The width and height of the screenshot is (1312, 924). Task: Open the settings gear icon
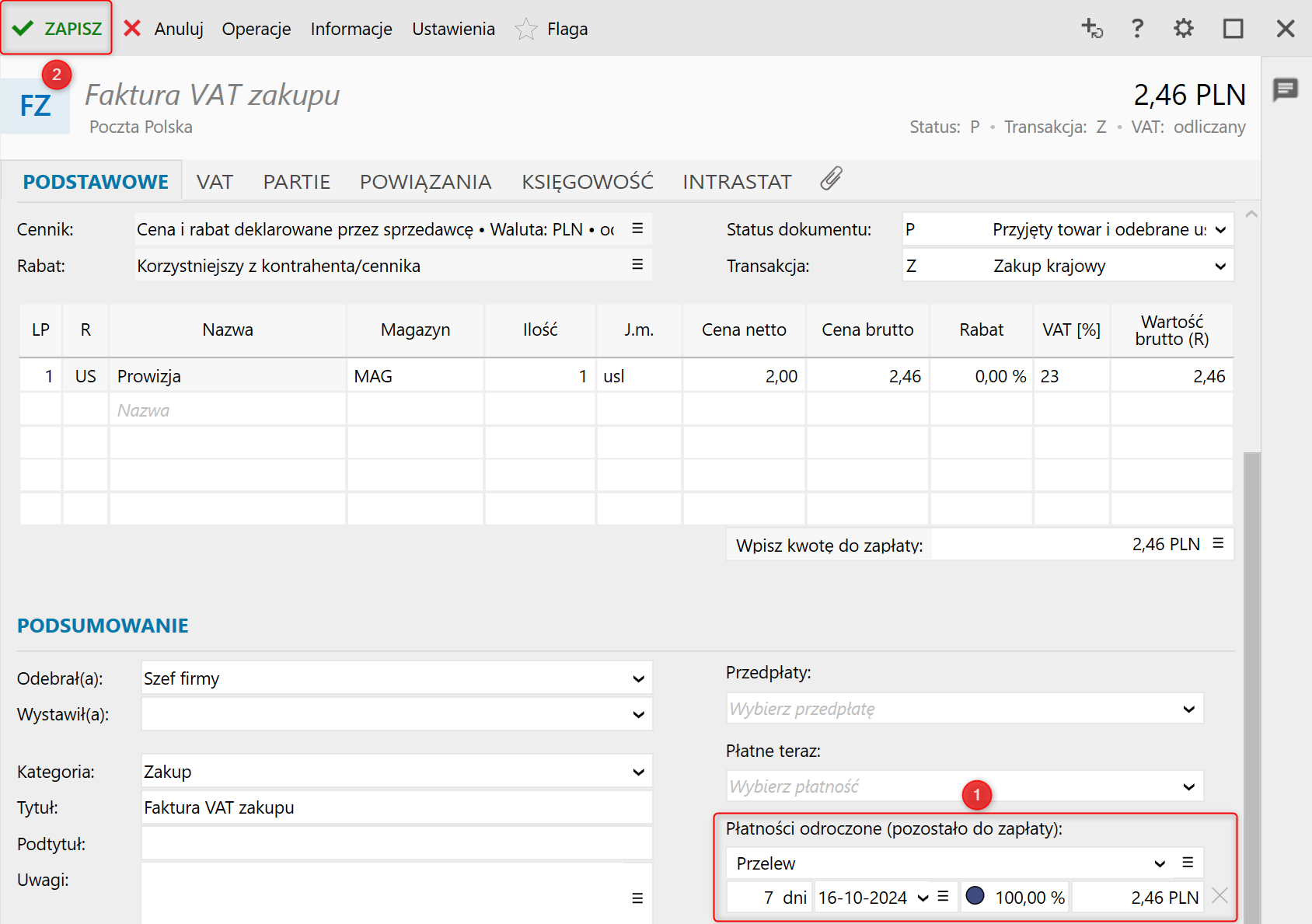(x=1183, y=29)
